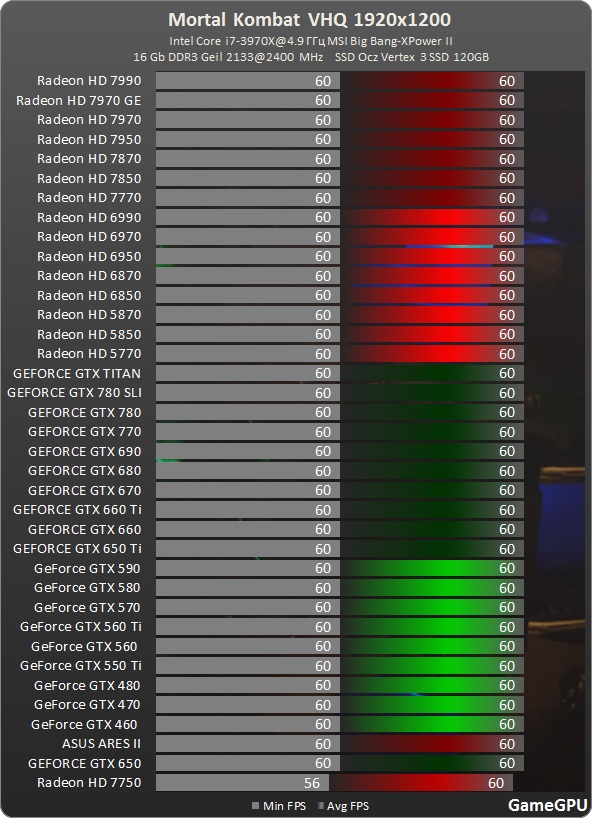The height and width of the screenshot is (818, 592).
Task: Click the "Avg FPS" legend text
Action: click(348, 805)
